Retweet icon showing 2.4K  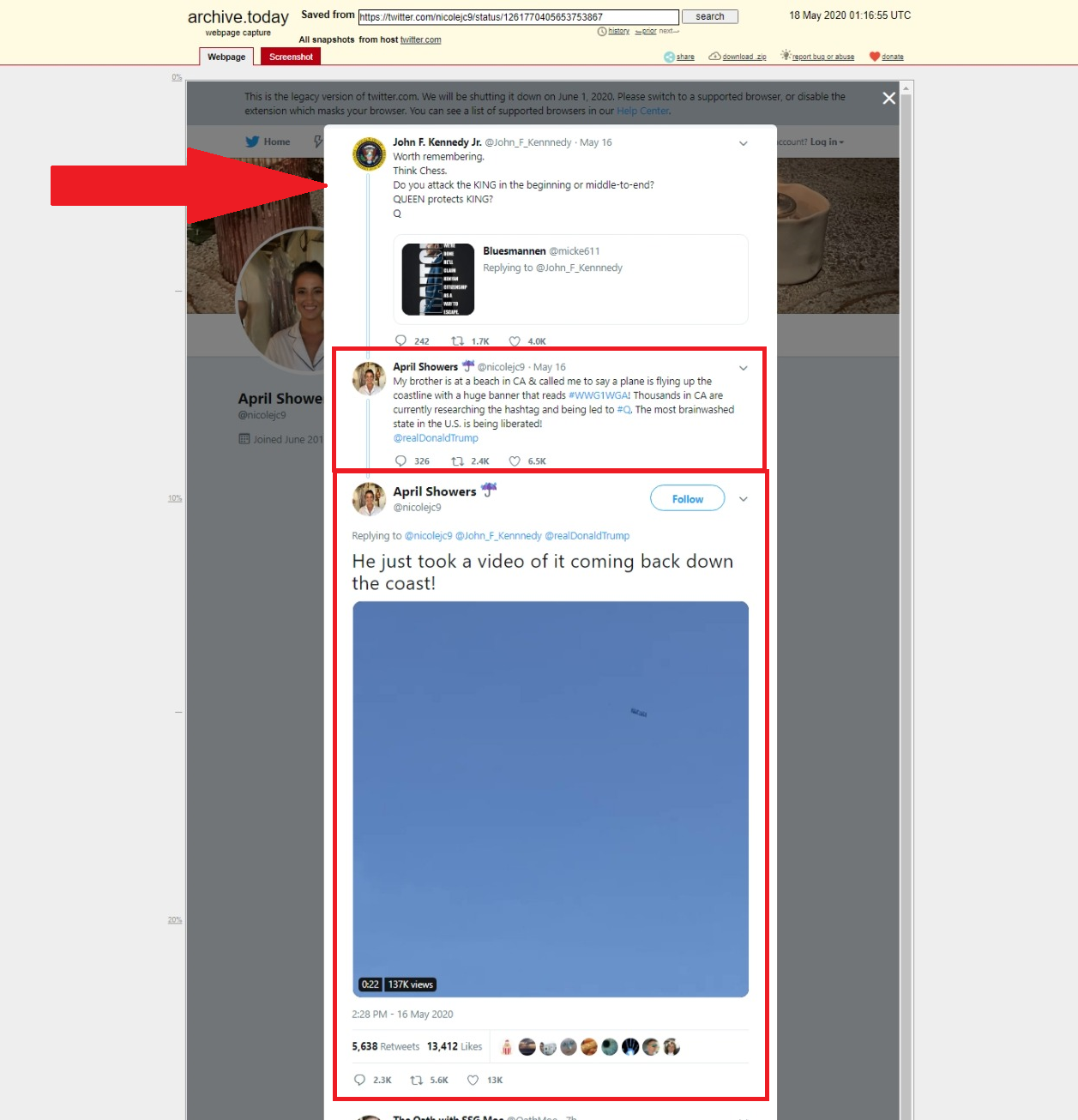coord(458,461)
